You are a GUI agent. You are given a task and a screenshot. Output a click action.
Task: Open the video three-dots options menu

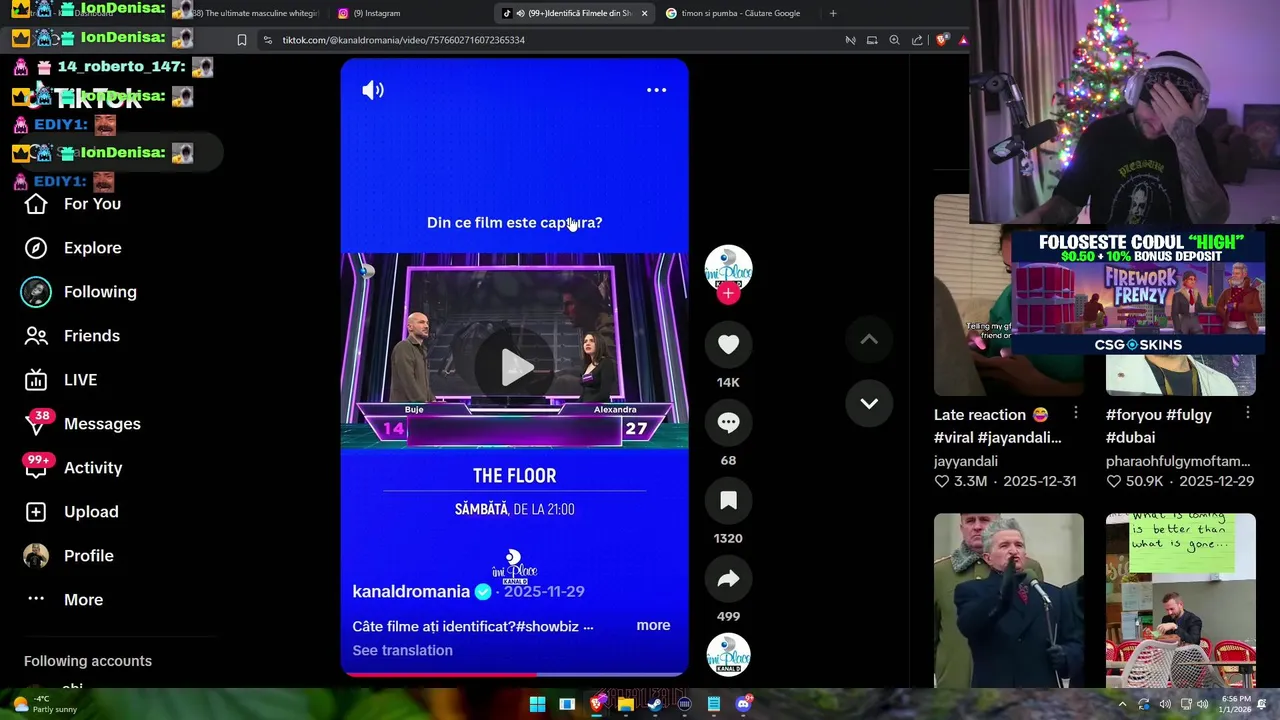tap(656, 90)
